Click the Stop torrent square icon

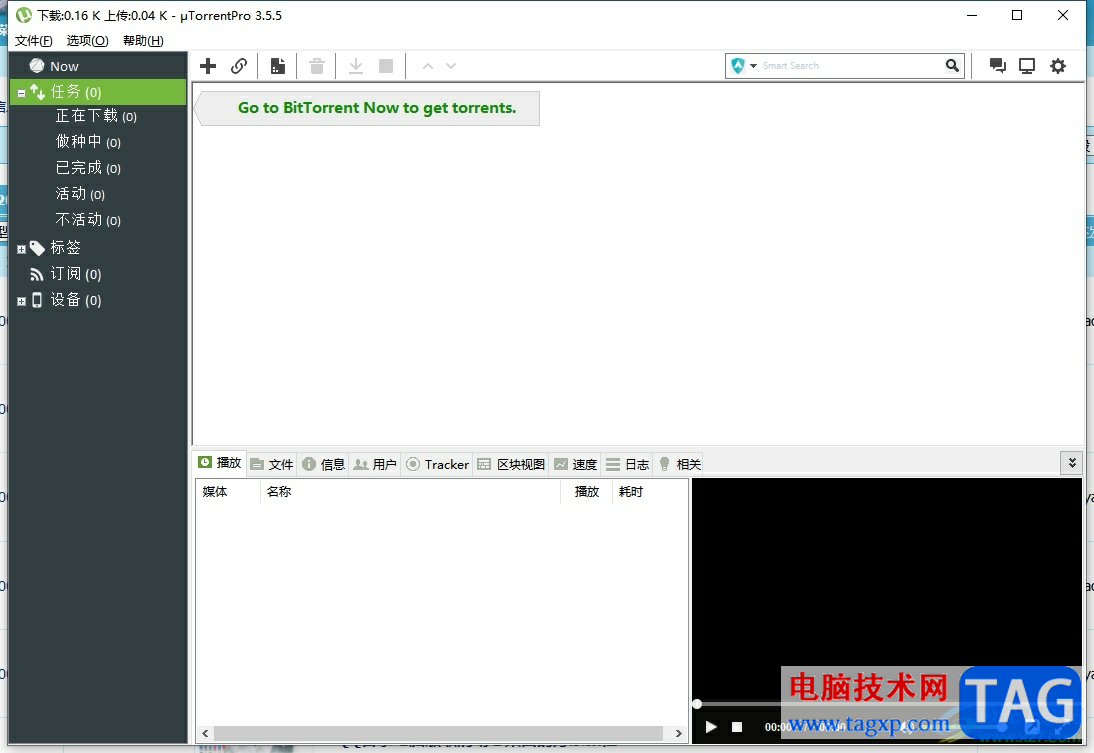(x=386, y=66)
